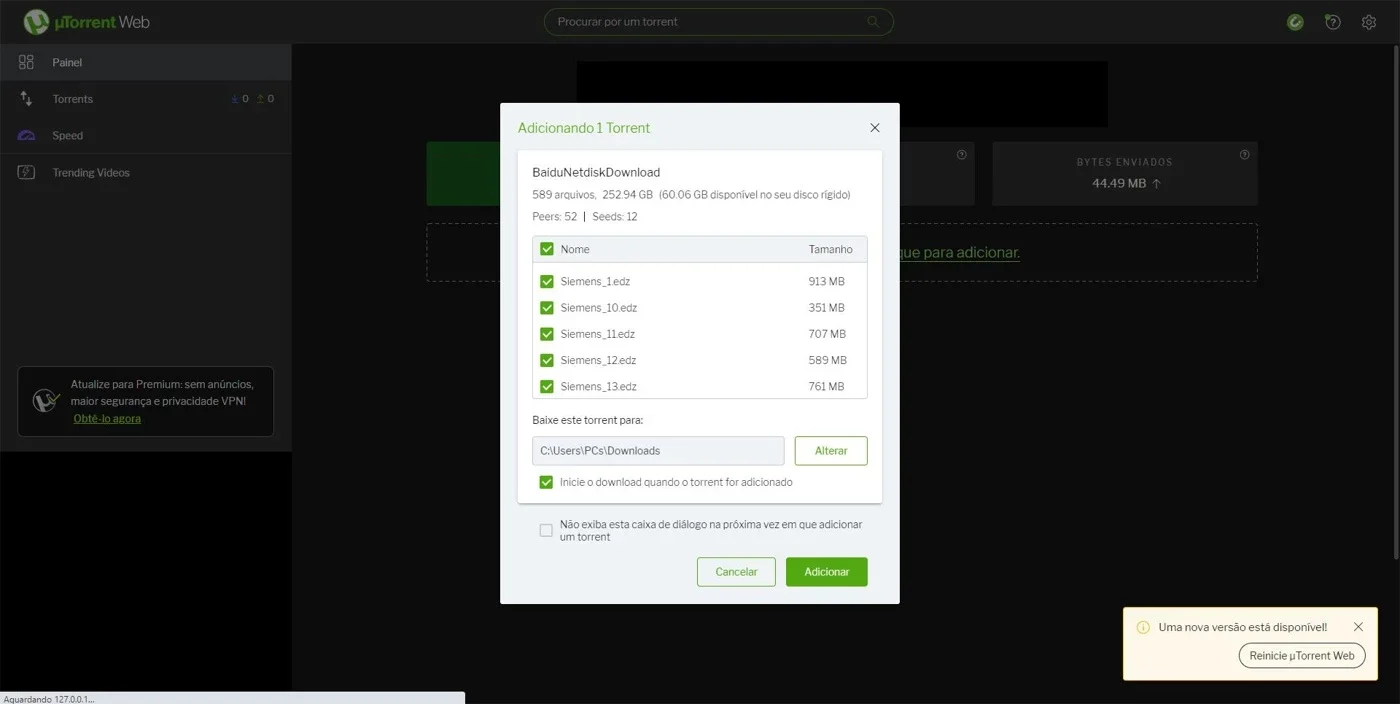
Task: Uncheck Siemens_12.edz file
Action: (547, 360)
